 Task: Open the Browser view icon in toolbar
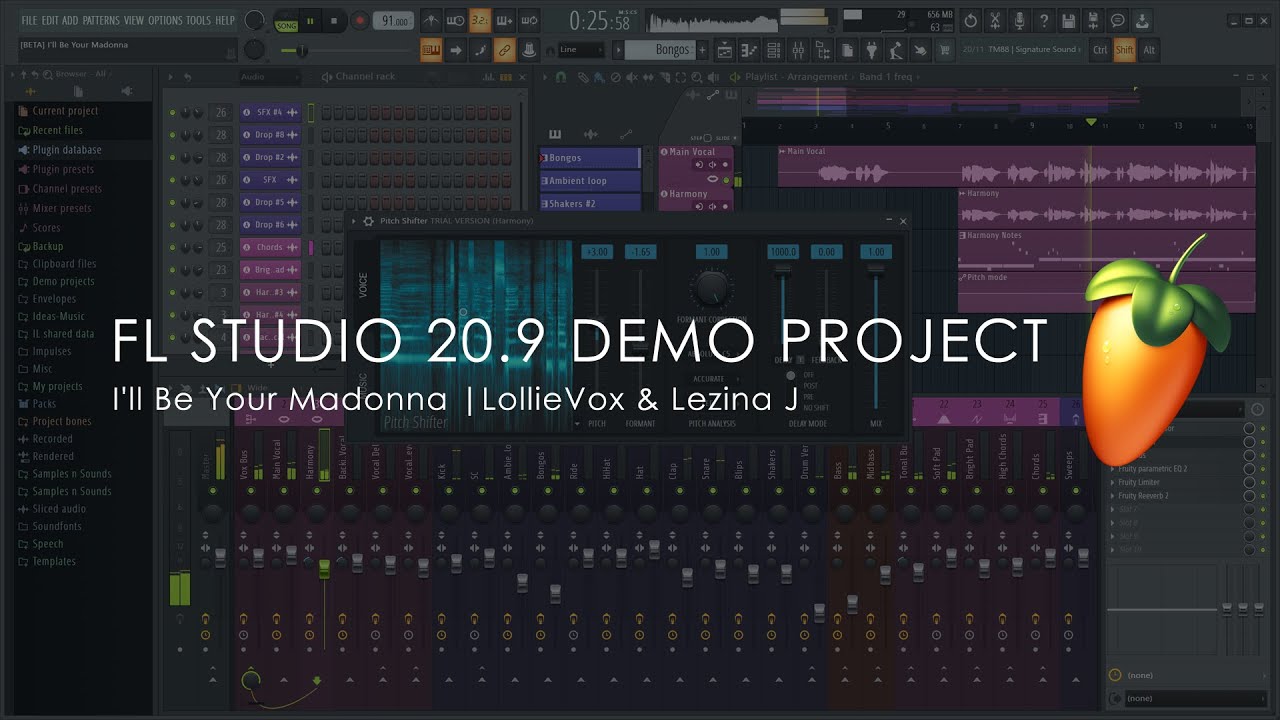pos(823,50)
